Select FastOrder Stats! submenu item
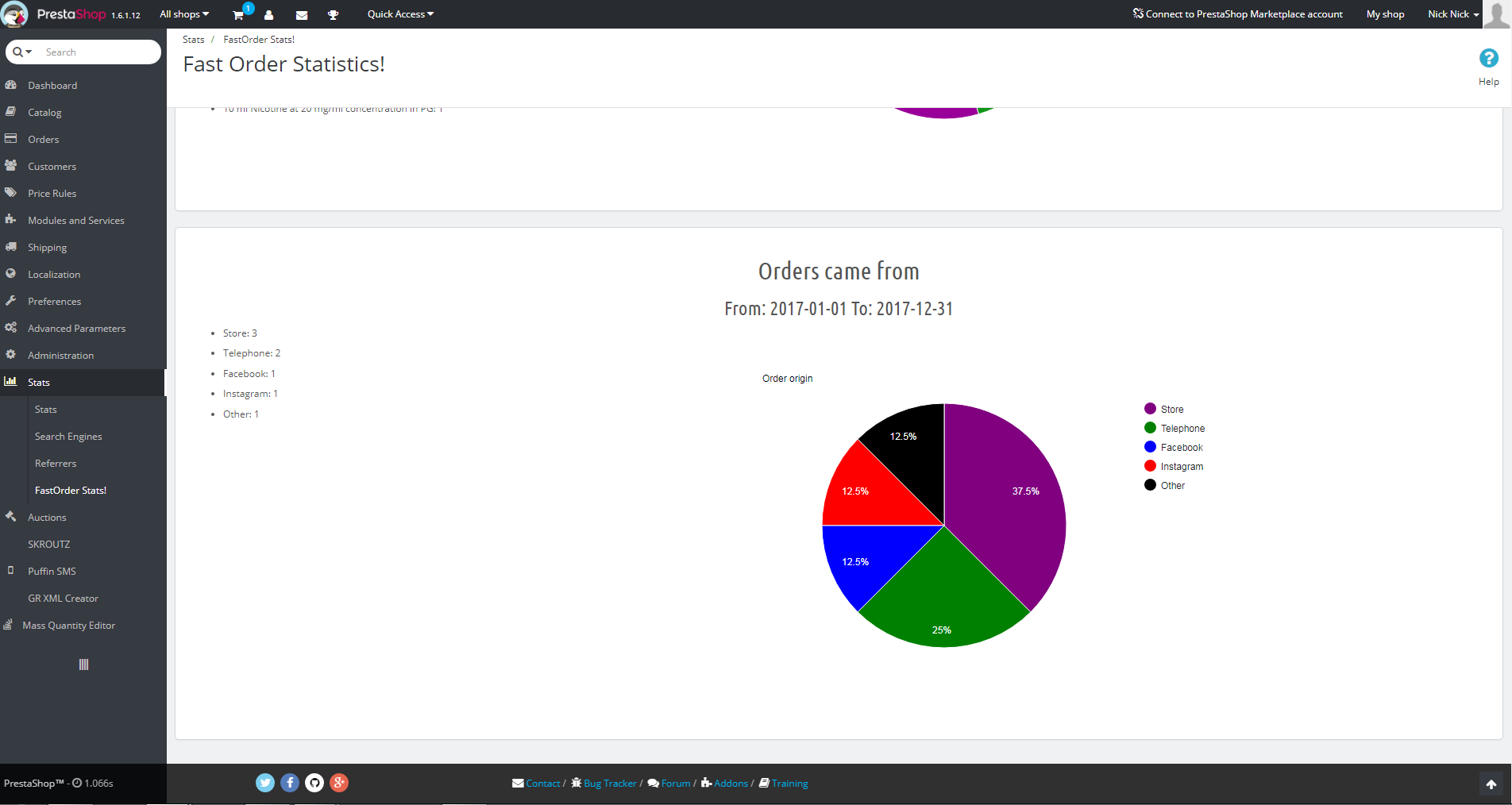 [71, 490]
